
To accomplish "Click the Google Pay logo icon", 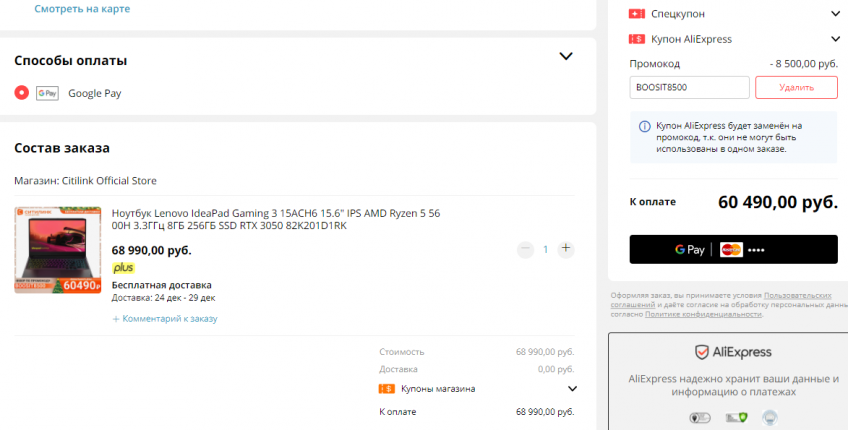I will tap(47, 93).
